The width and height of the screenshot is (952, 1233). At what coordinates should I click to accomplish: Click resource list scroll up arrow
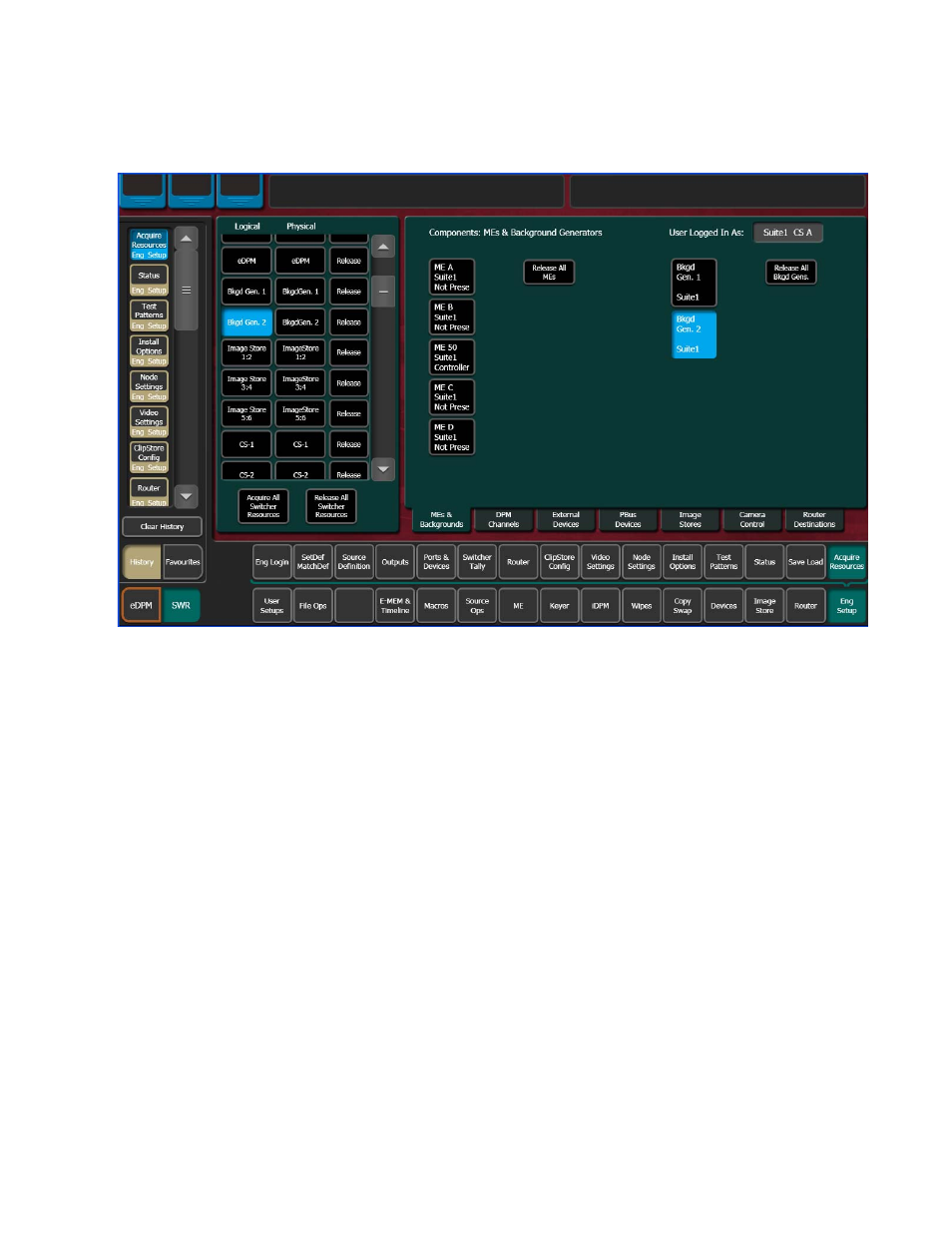[x=383, y=247]
